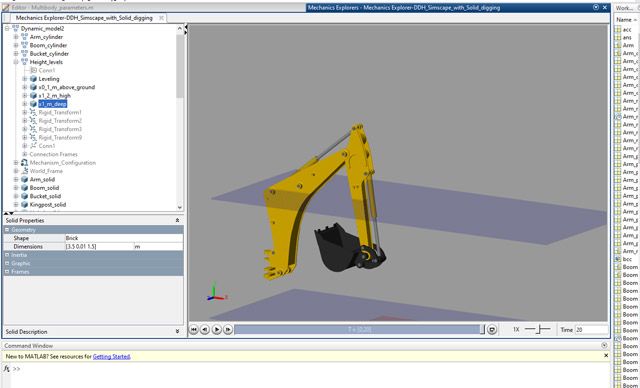Close the Mechanics Explorer document tab
The image size is (640, 388).
(161, 18)
